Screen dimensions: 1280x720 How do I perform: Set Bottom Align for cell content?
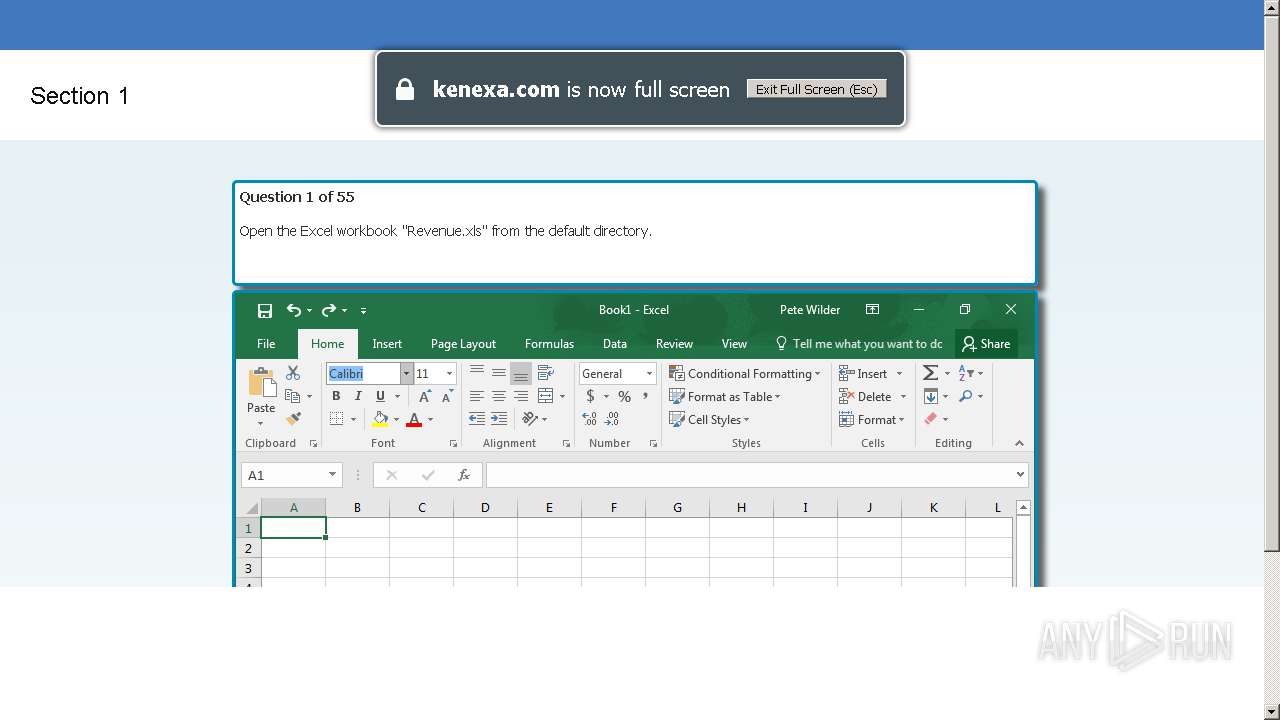521,373
